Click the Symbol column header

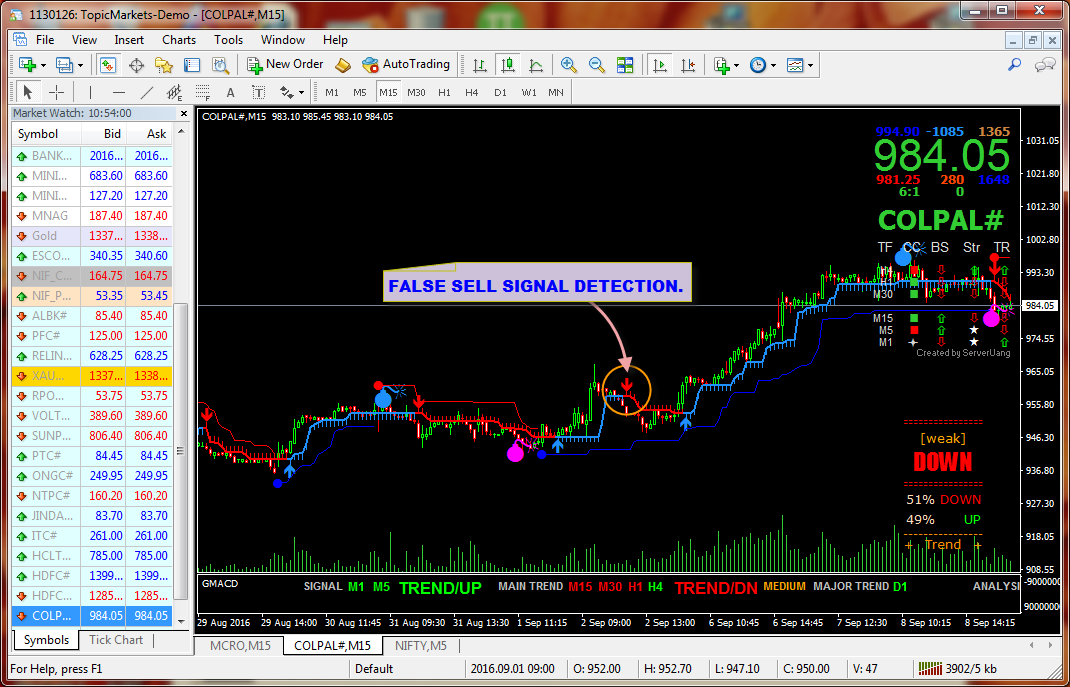[46, 134]
